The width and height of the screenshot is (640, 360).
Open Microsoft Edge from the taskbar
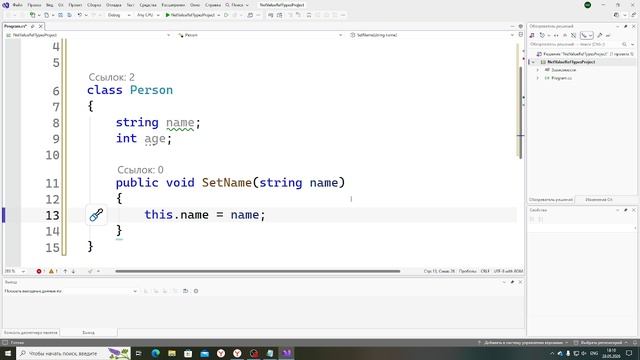tap(156, 353)
